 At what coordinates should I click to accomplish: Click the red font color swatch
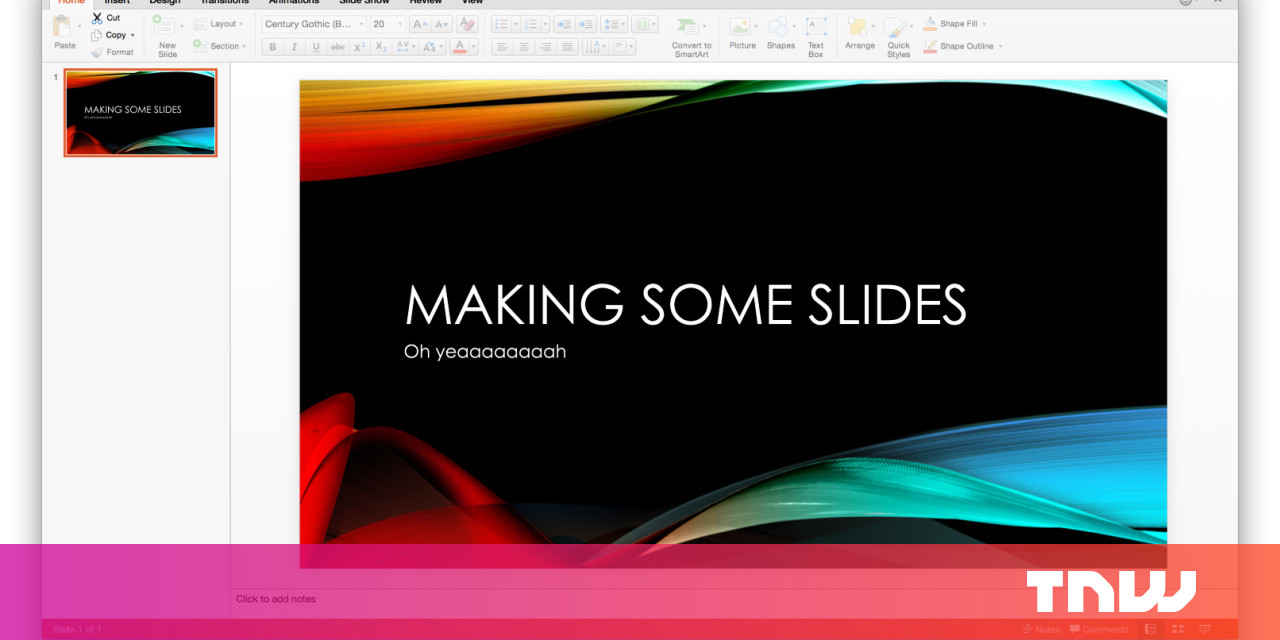[x=459, y=47]
